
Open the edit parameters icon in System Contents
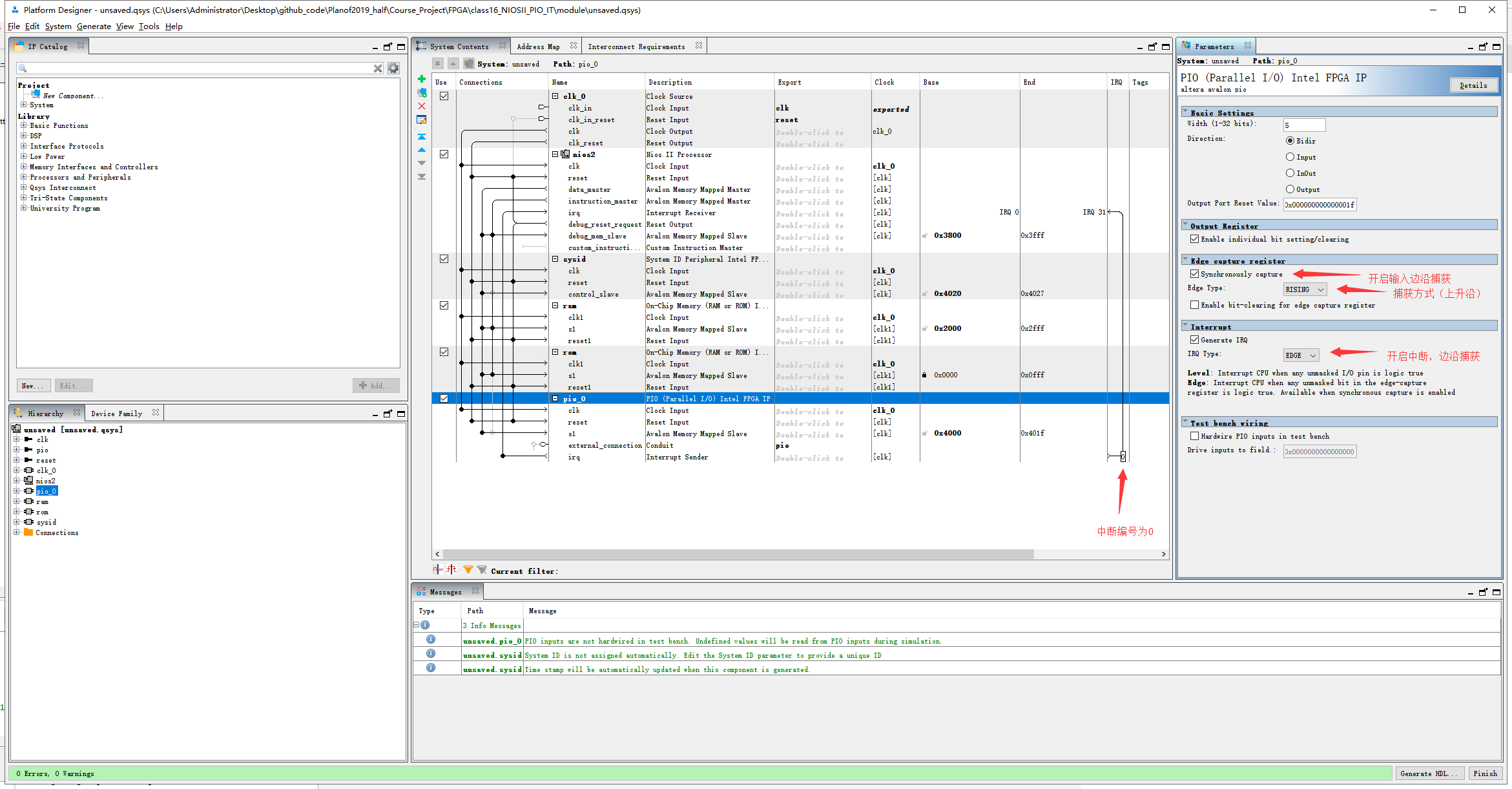point(422,120)
